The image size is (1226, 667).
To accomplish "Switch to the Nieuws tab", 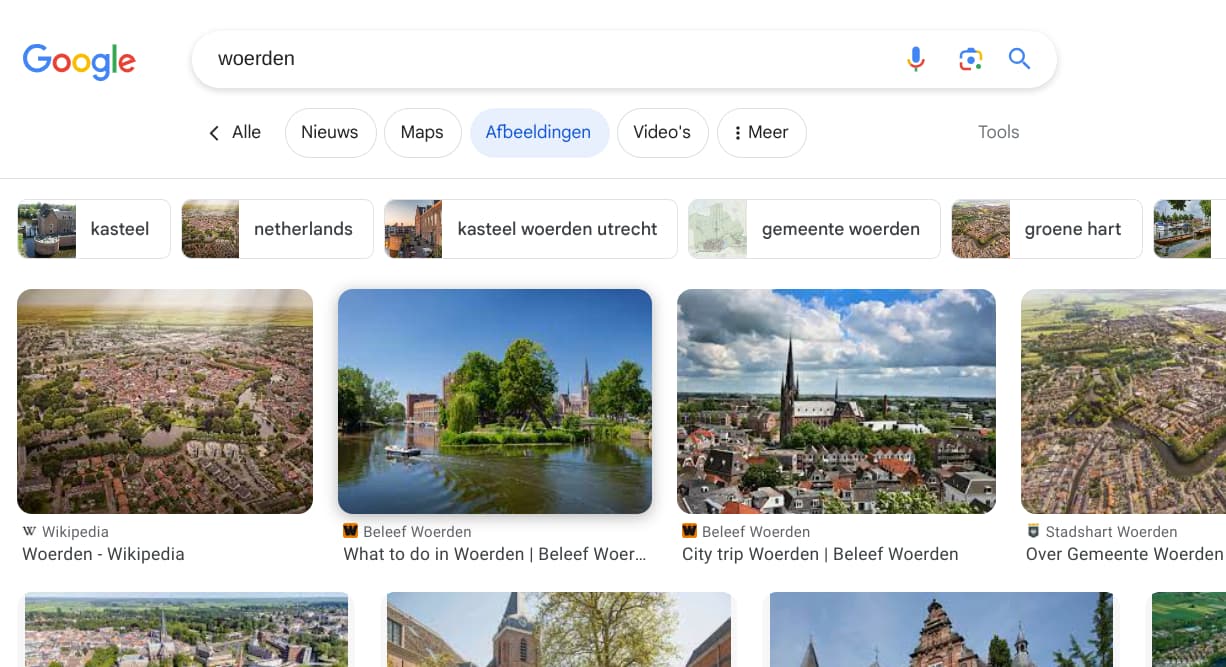I will (x=330, y=133).
